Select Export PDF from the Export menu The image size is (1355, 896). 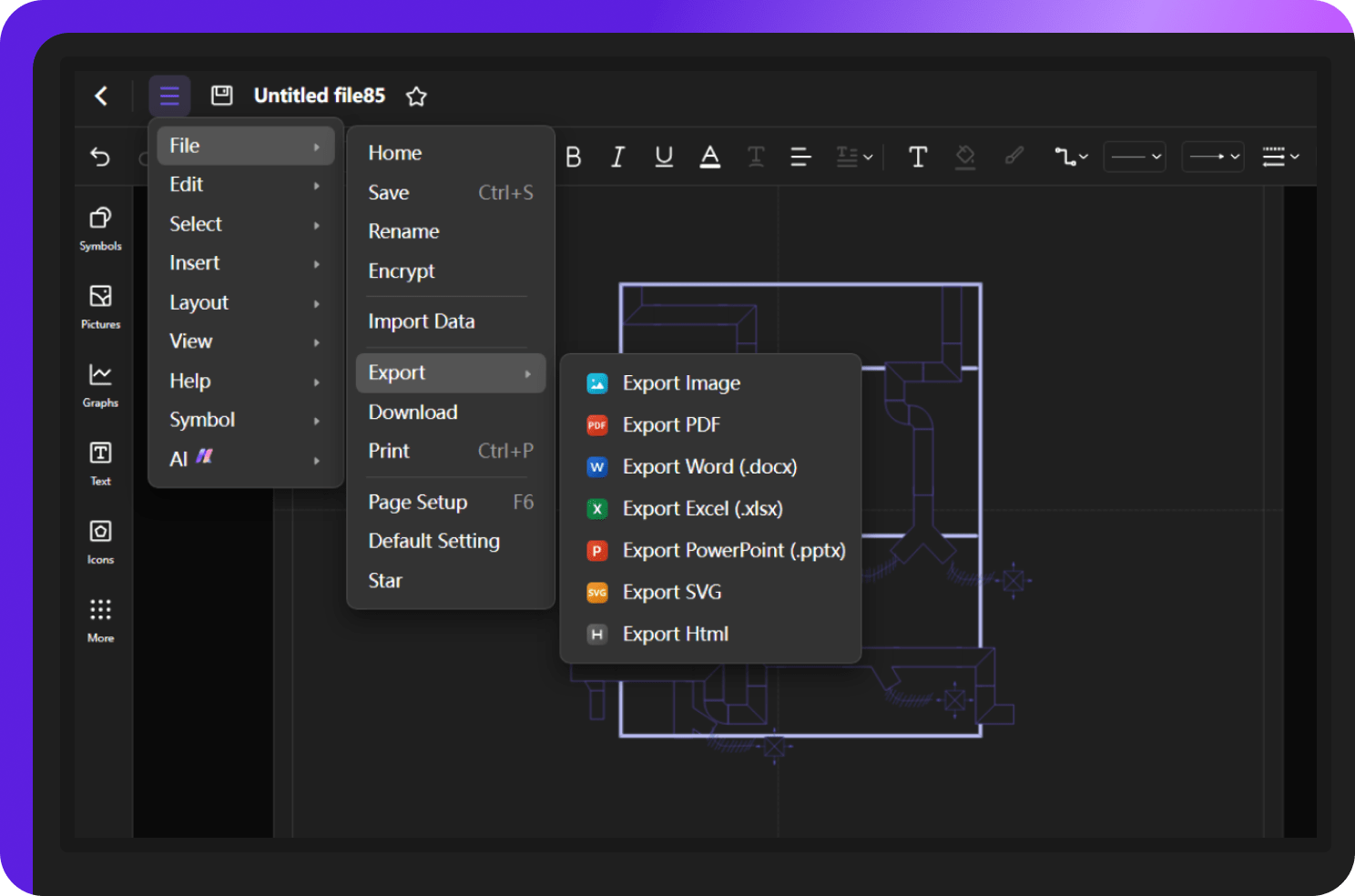pyautogui.click(x=670, y=424)
